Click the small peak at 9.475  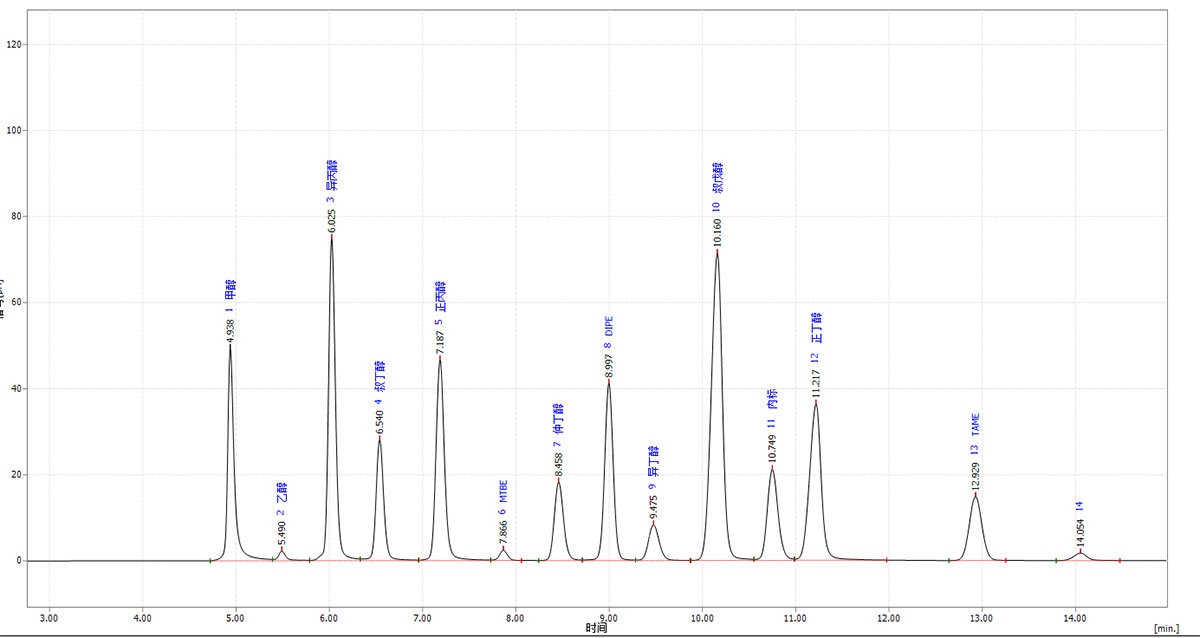click(653, 522)
